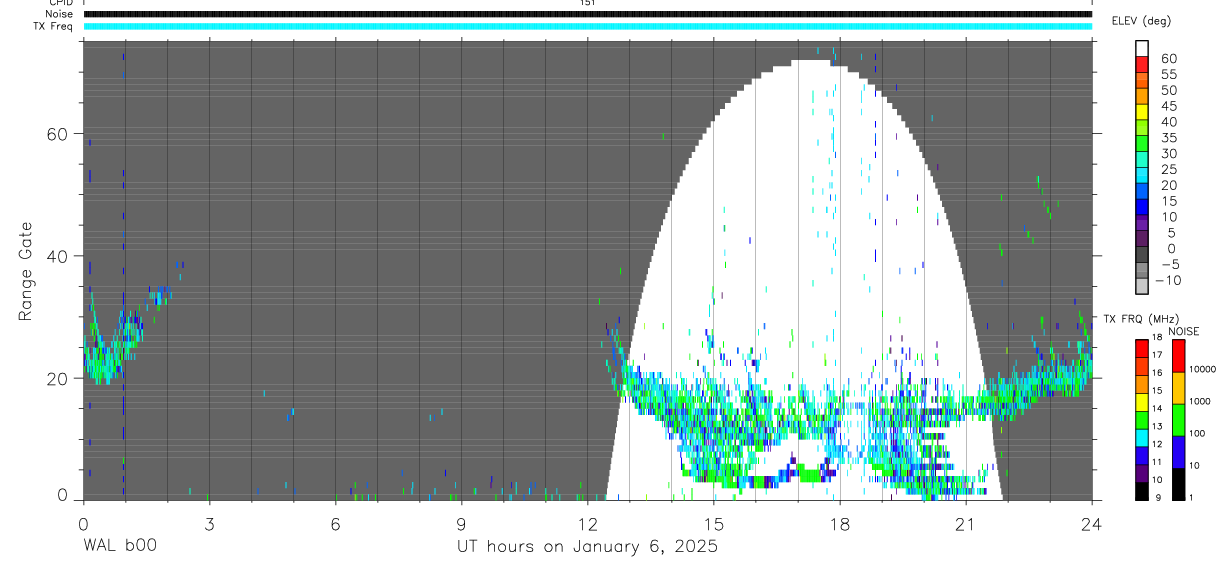The height and width of the screenshot is (567, 1228).
Task: Click the red segment of the ELEV color bar
Action: click(x=1142, y=64)
